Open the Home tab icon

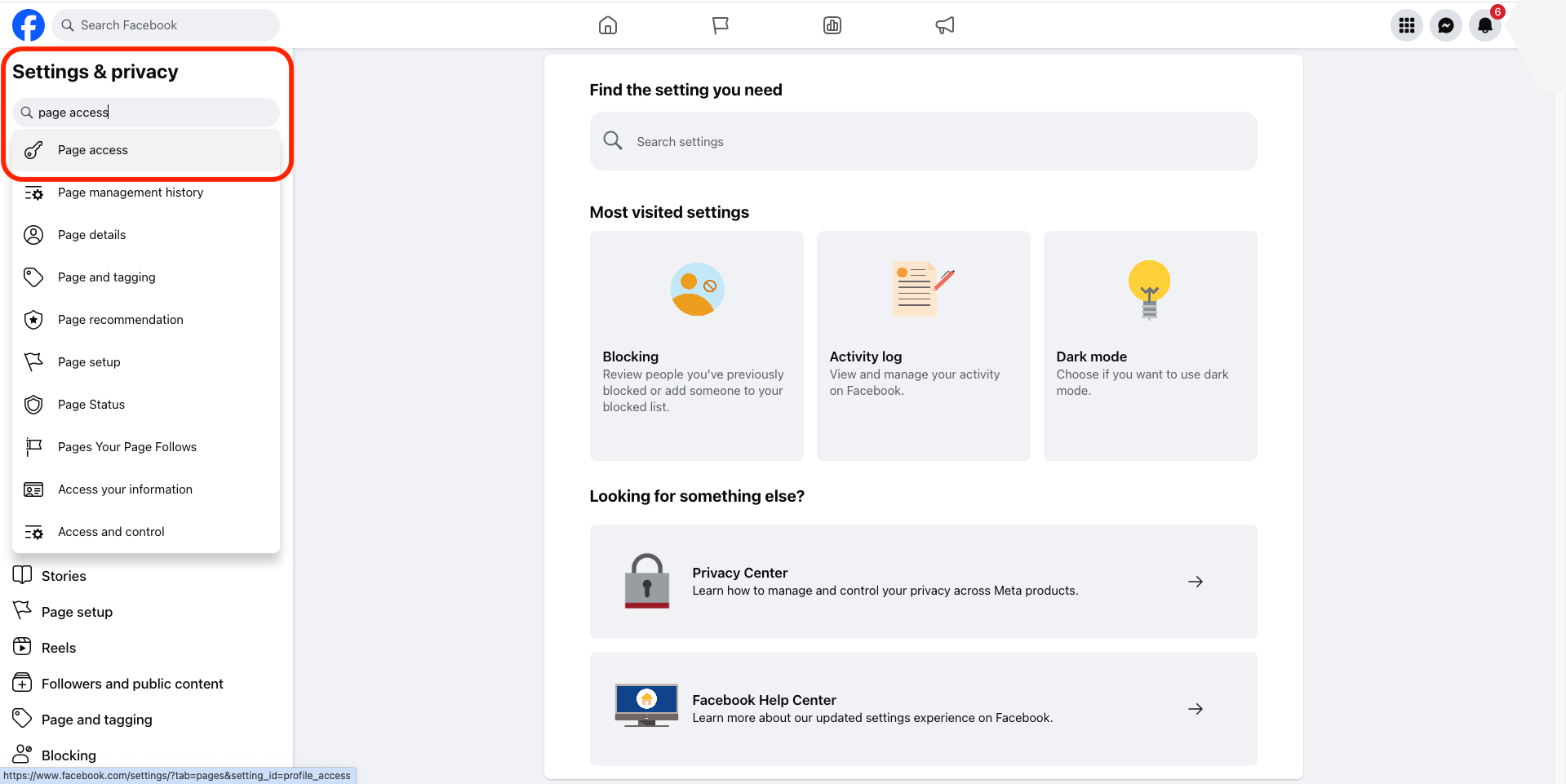608,25
